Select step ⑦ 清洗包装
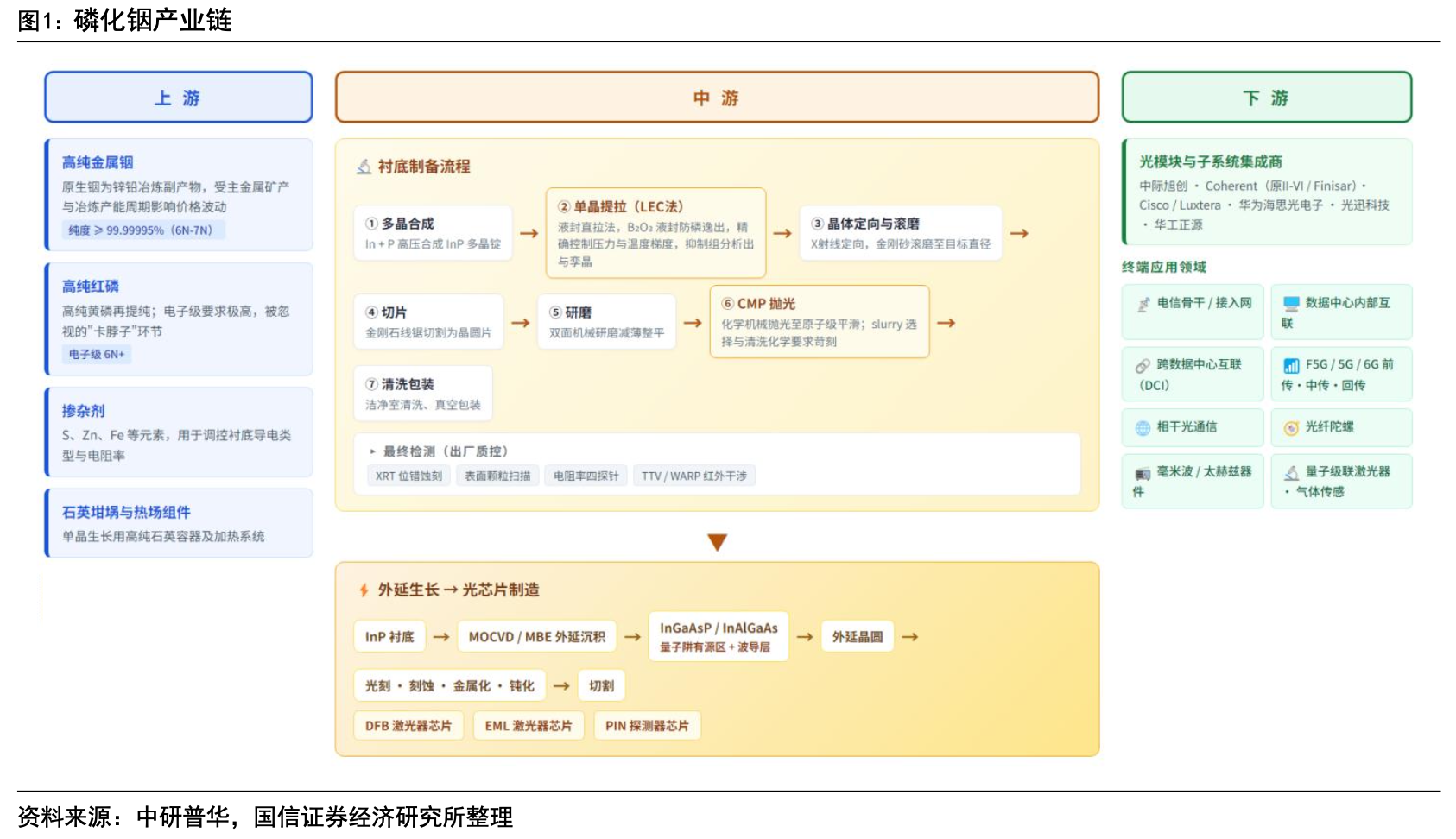1456x839 pixels. (423, 394)
